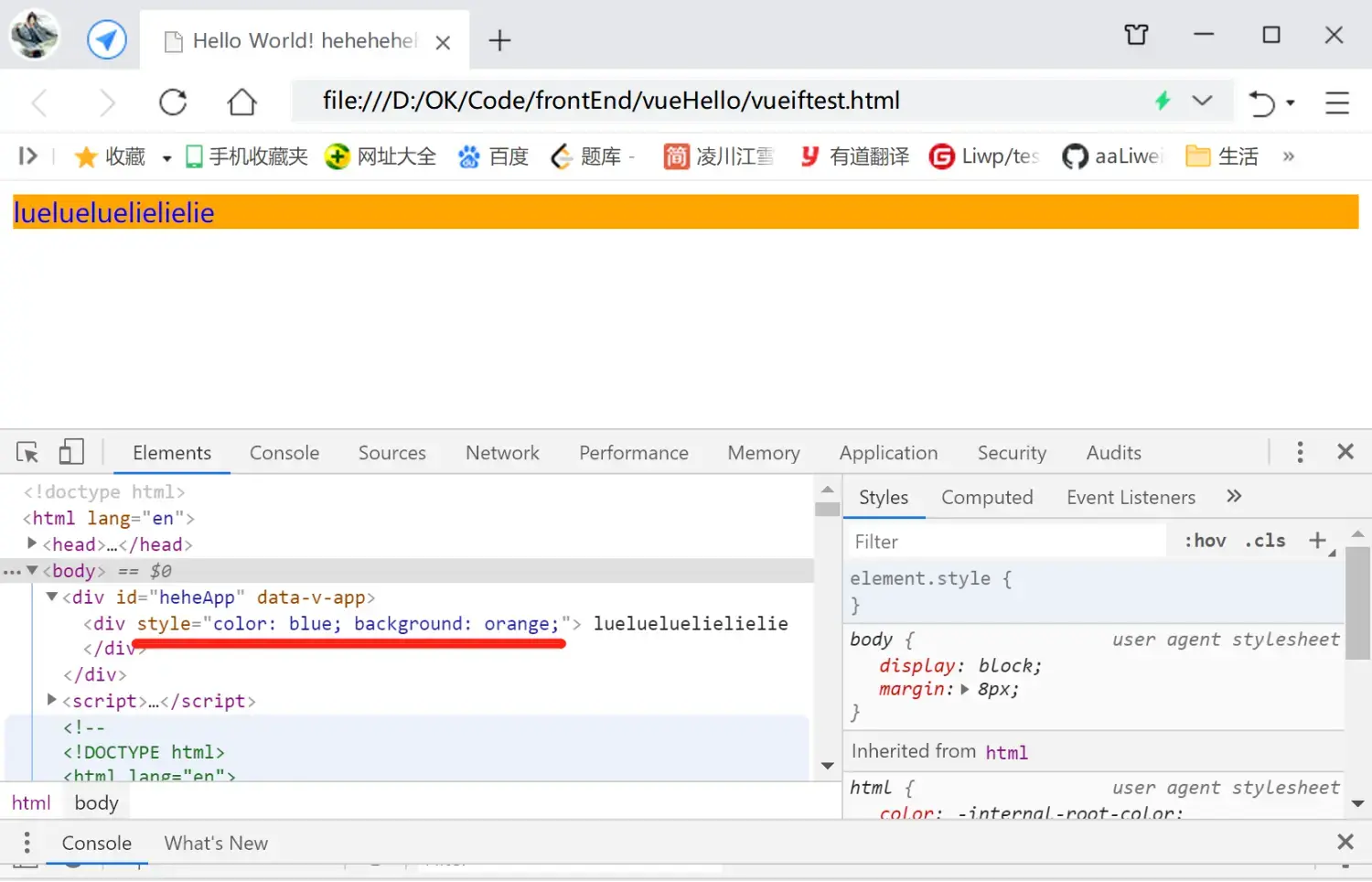Select body in the breadcrumb bar
Viewport: 1372px width, 882px height.
pyautogui.click(x=96, y=802)
